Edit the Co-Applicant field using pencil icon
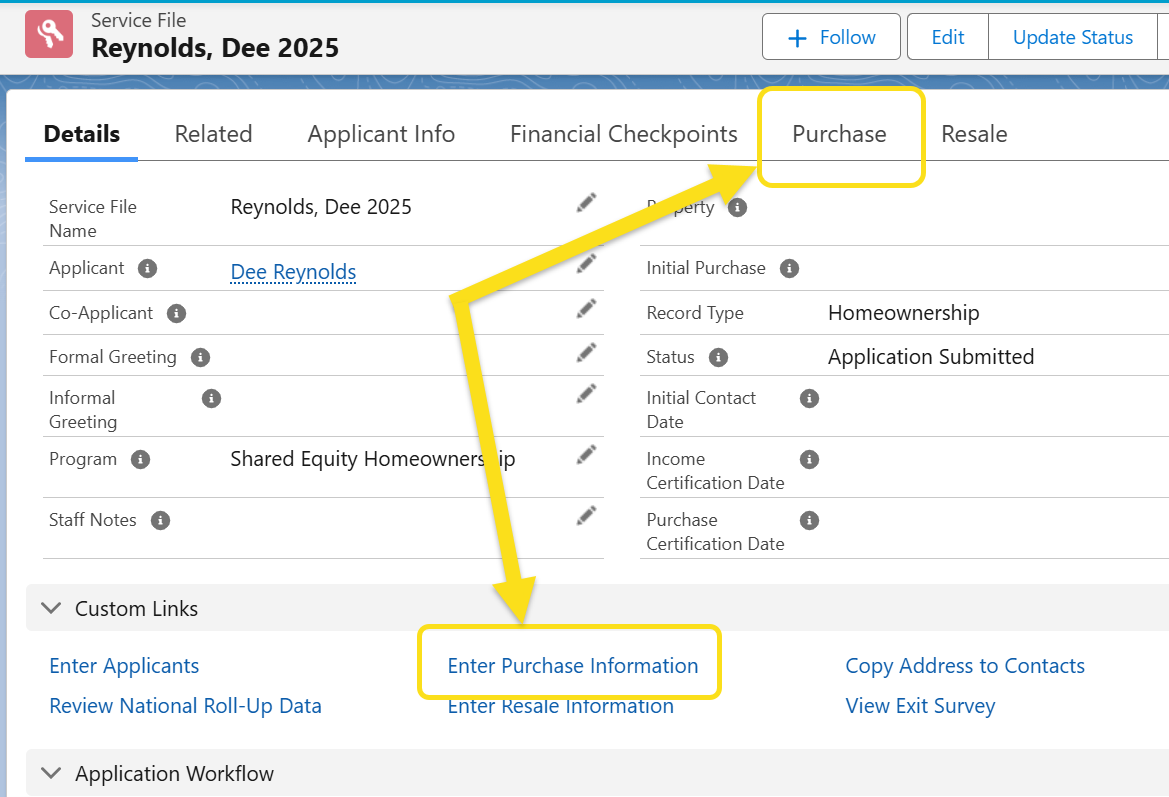 (x=587, y=309)
